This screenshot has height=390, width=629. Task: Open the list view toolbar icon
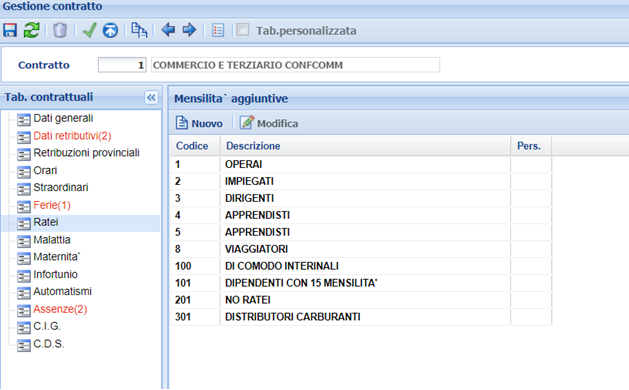click(x=218, y=30)
